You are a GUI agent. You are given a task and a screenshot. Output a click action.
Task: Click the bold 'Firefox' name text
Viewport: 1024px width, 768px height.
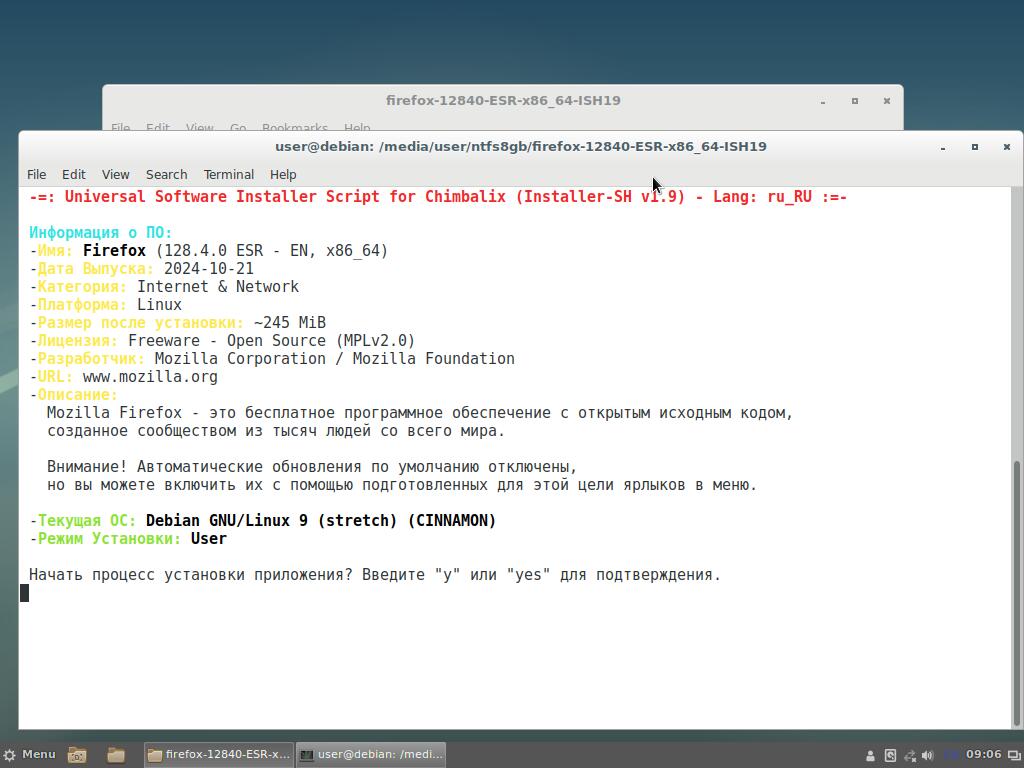click(x=114, y=251)
